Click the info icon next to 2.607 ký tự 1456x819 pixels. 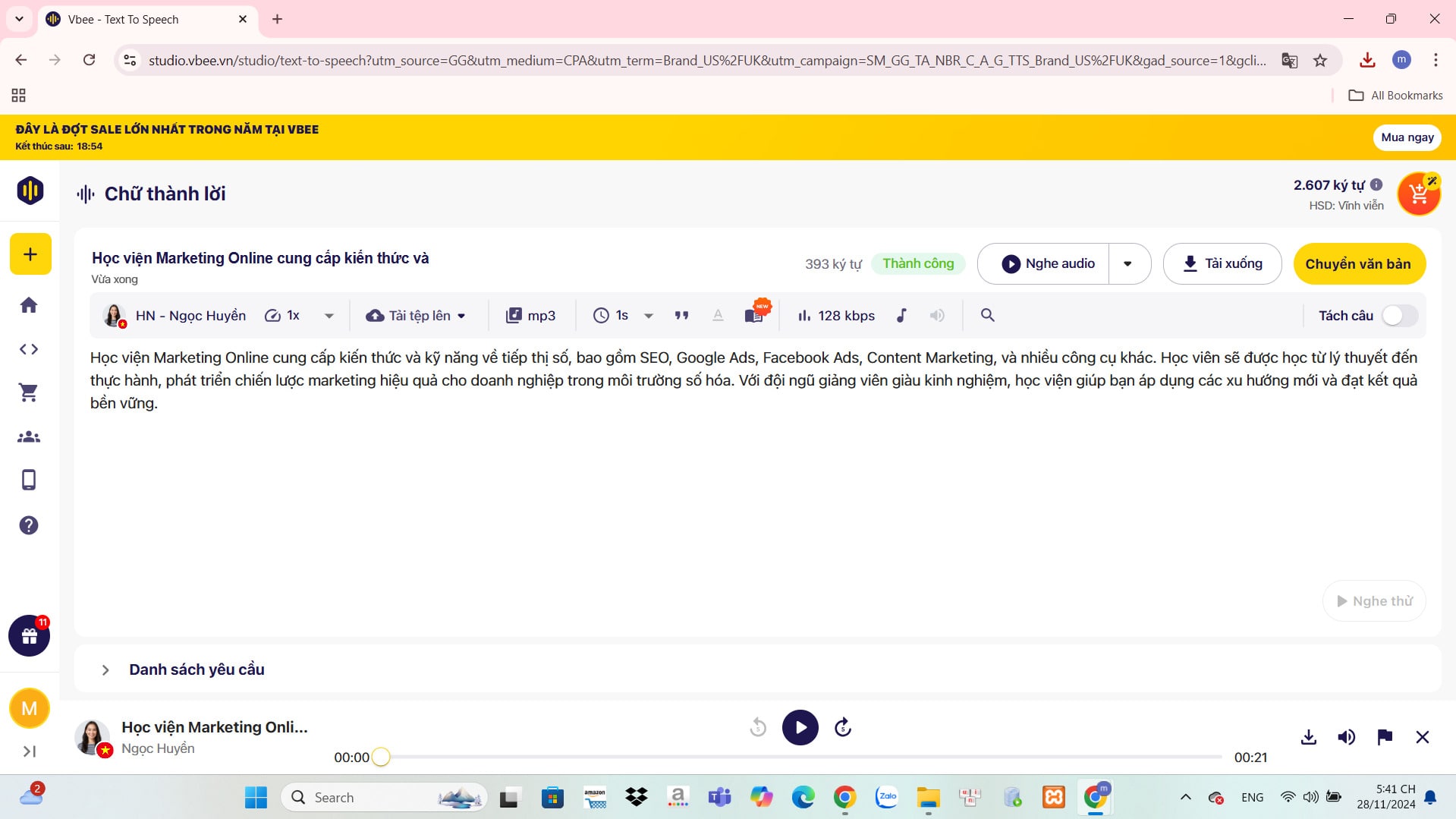(1376, 184)
